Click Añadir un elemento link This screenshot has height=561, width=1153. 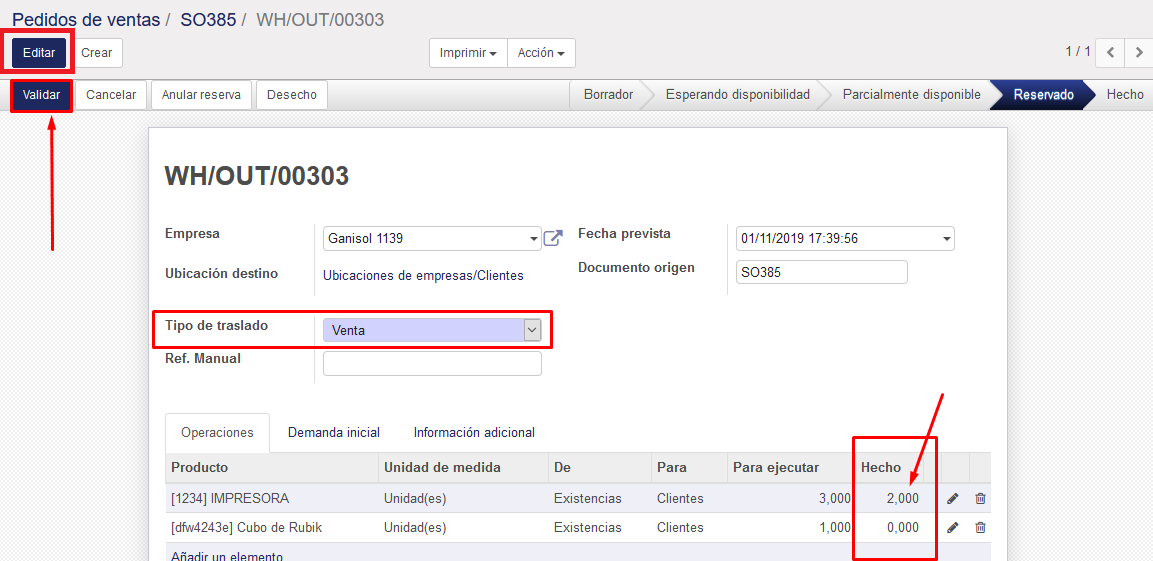[x=227, y=556]
